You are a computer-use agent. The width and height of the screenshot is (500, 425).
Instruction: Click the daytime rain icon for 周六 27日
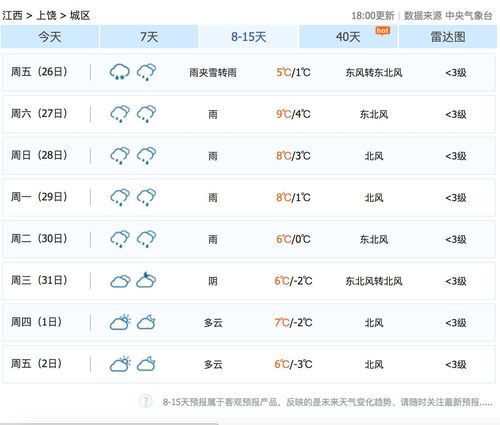click(x=120, y=114)
